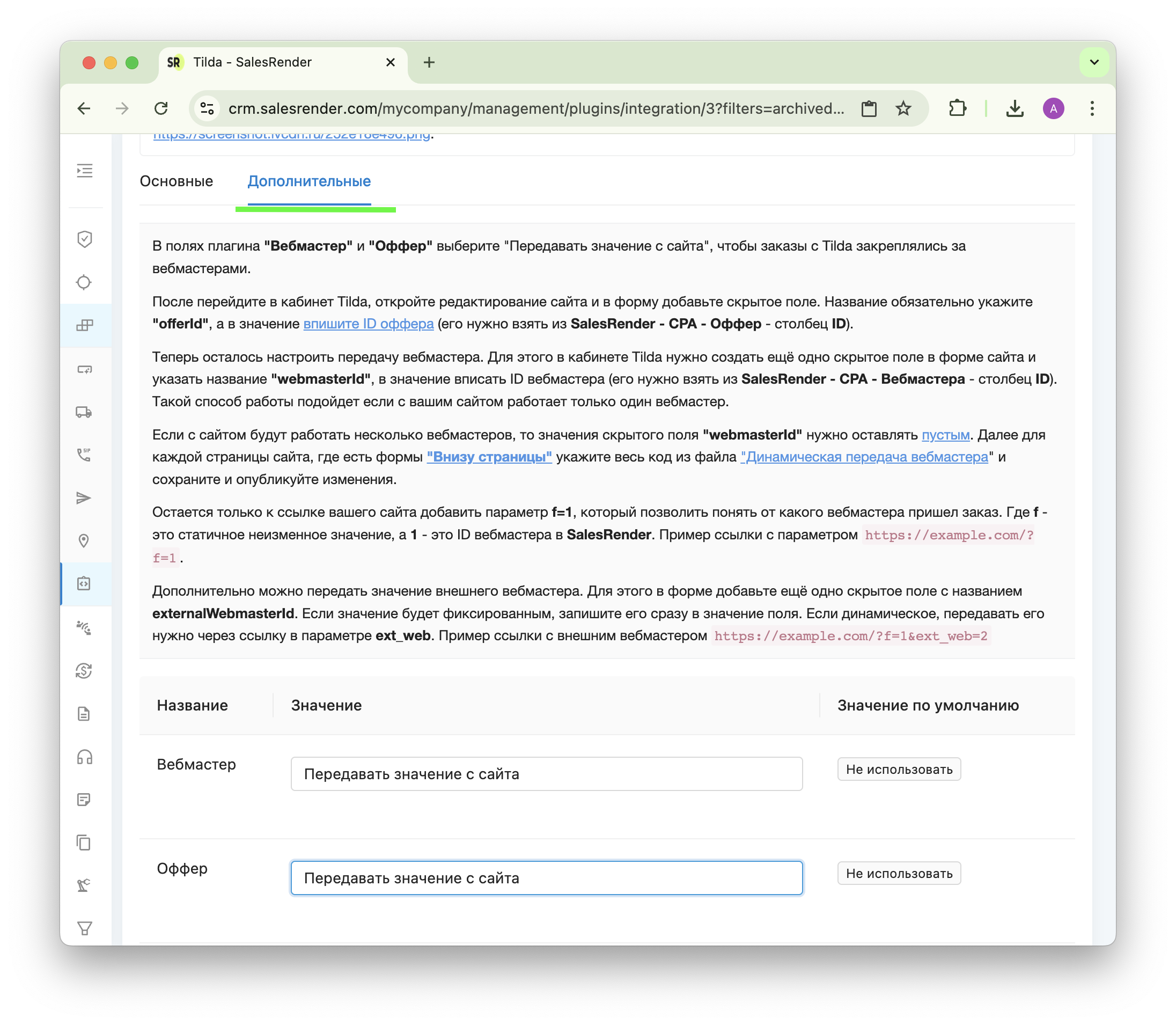Image resolution: width=1176 pixels, height=1025 pixels.
Task: Open the funnel filter sidebar icon
Action: [84, 928]
